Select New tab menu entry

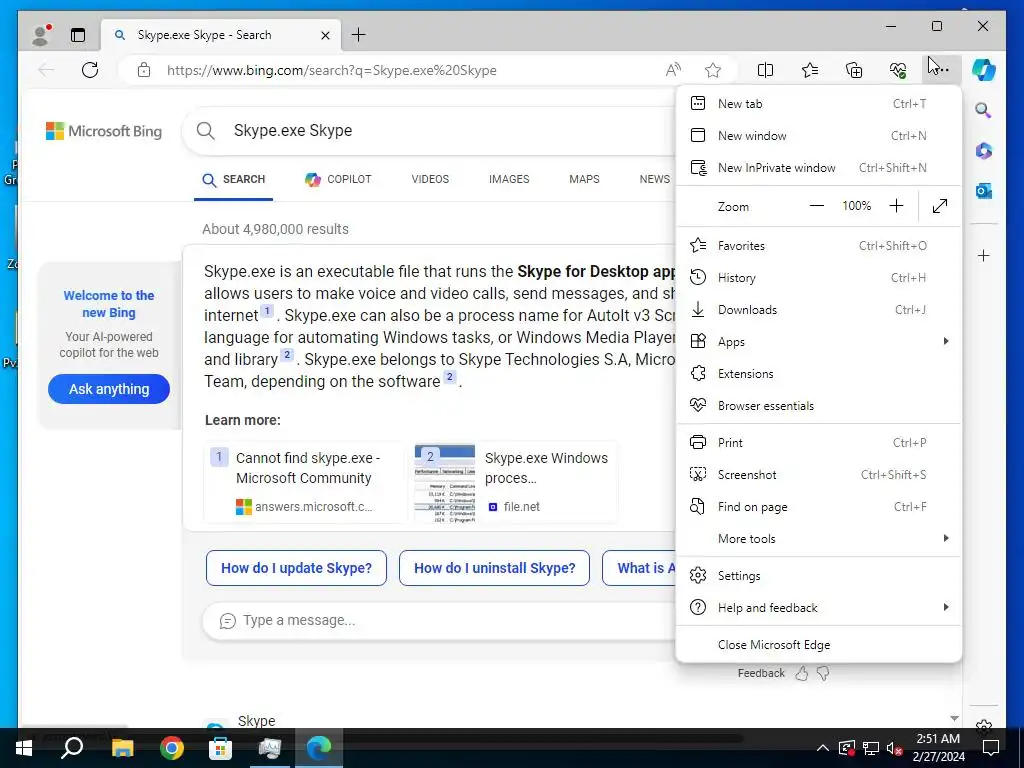(x=818, y=103)
